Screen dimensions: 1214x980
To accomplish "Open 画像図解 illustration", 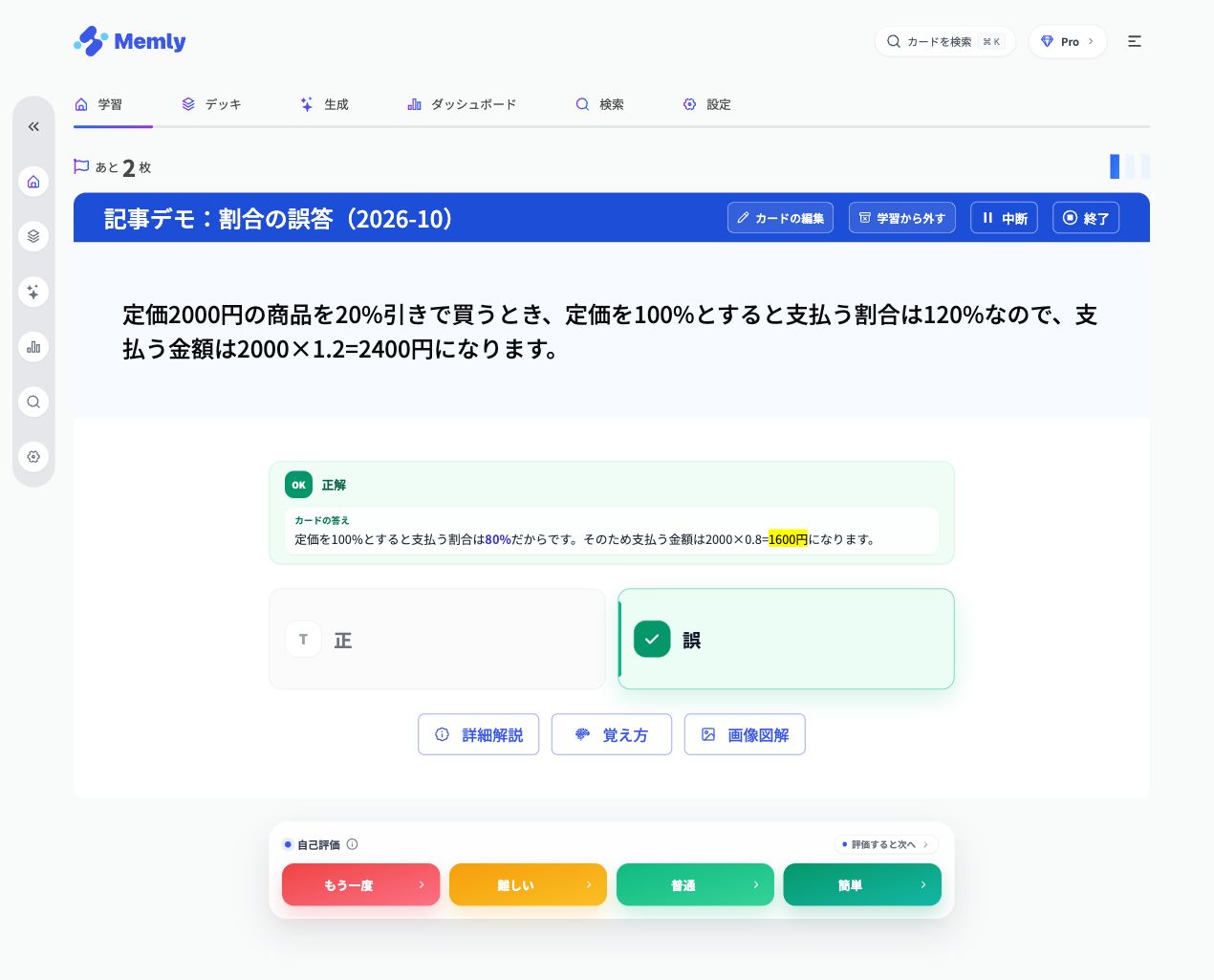I will (745, 734).
